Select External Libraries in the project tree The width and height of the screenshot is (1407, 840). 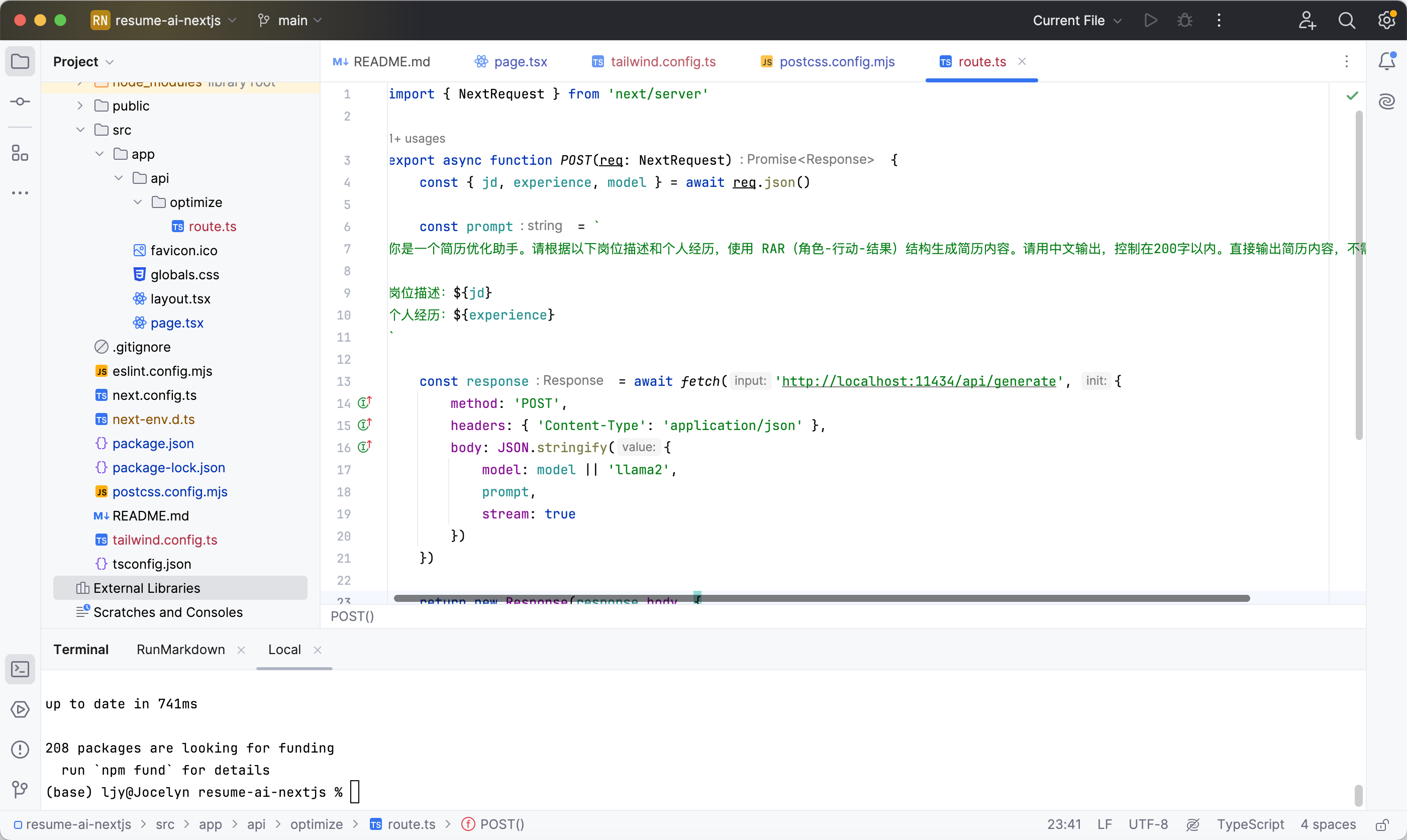tap(180, 587)
